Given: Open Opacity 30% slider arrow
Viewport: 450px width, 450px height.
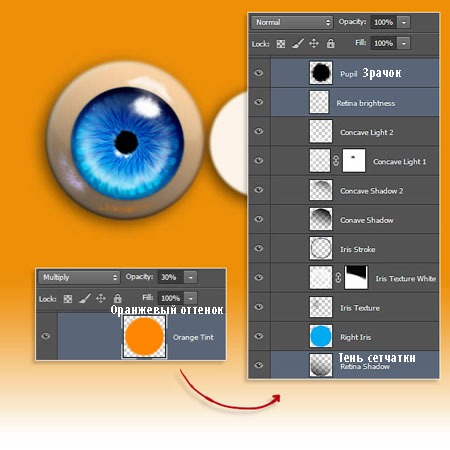Looking at the screenshot, I should pyautogui.click(x=191, y=277).
